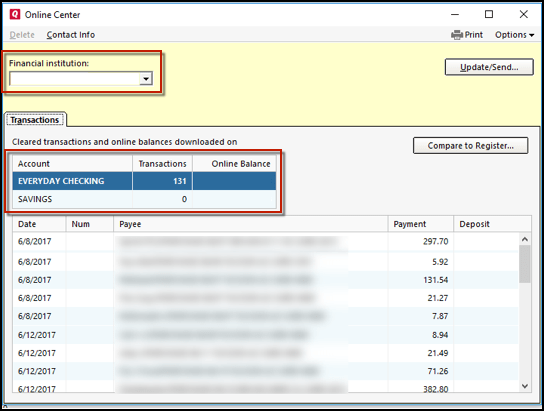This screenshot has width=544, height=411.
Task: Click the 131 transactions count cell
Action: pos(162,181)
